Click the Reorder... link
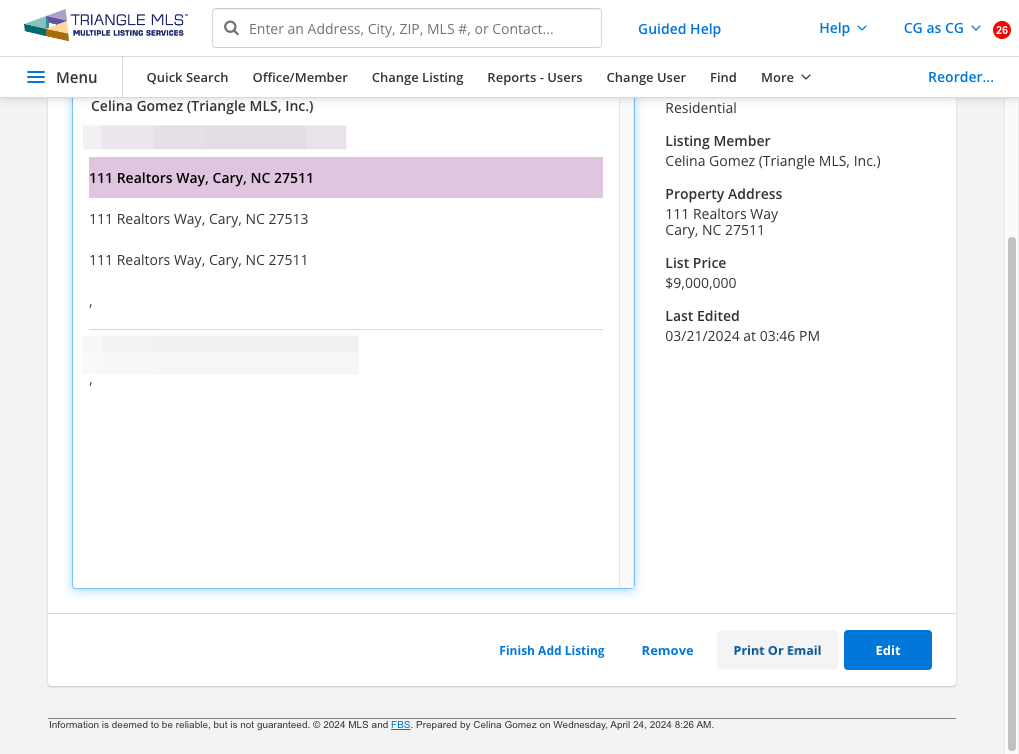The width and height of the screenshot is (1019, 754). point(961,77)
